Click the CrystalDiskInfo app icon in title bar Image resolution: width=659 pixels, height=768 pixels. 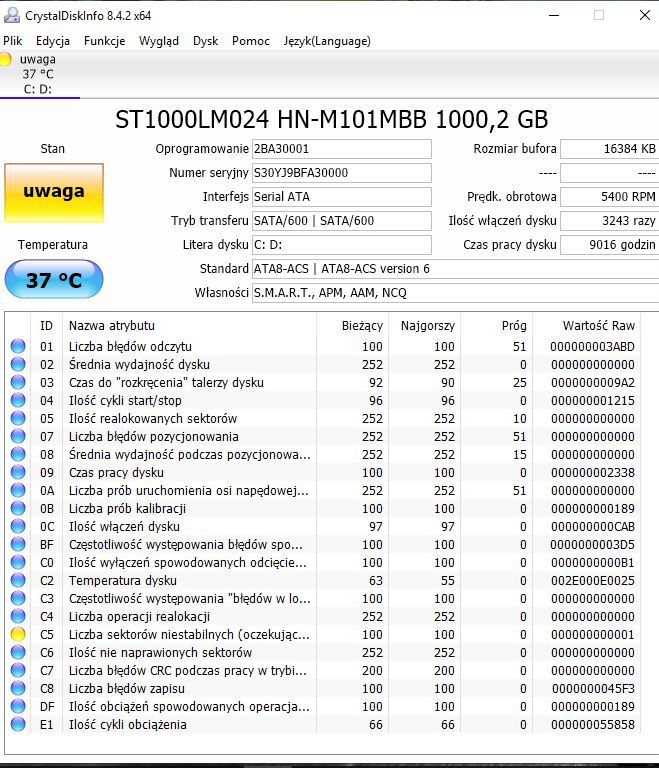pyautogui.click(x=11, y=15)
